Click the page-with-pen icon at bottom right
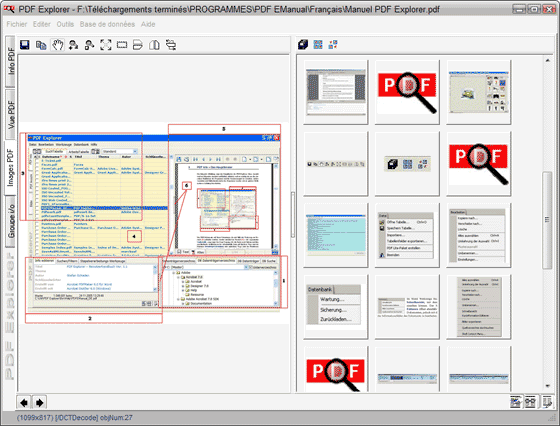 (x=546, y=402)
